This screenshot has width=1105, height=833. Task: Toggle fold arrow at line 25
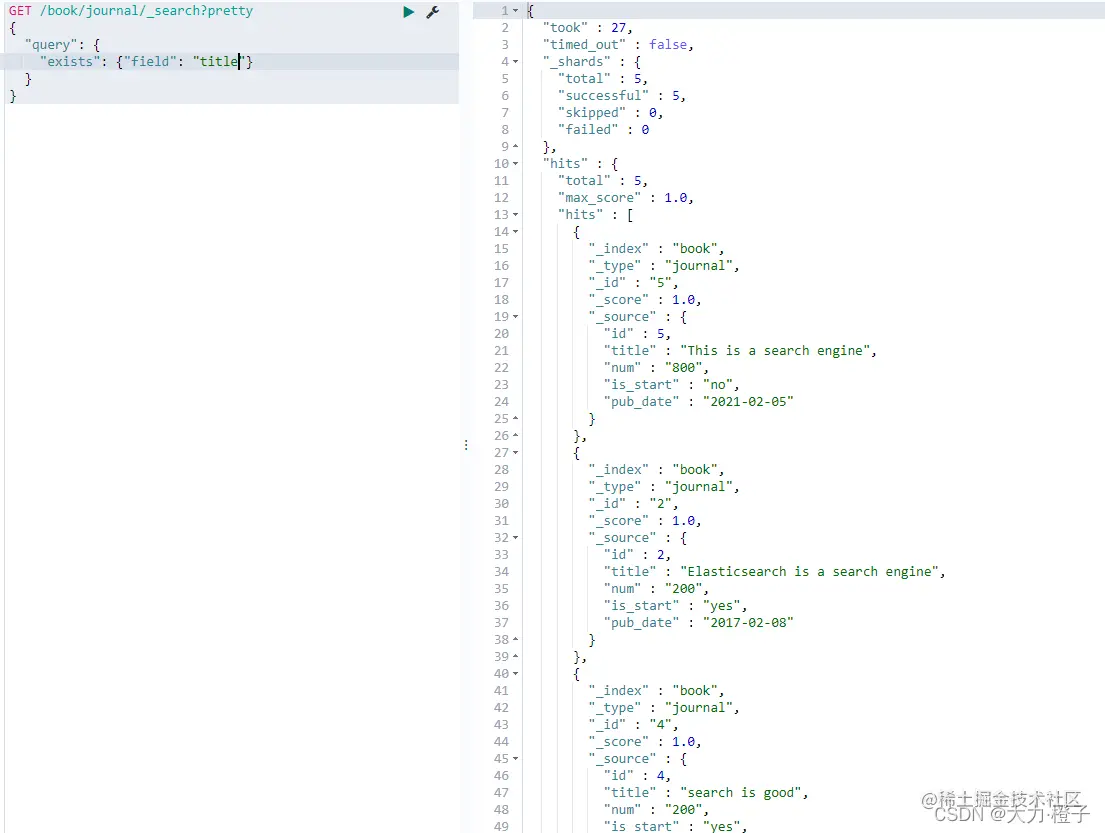[x=516, y=419]
